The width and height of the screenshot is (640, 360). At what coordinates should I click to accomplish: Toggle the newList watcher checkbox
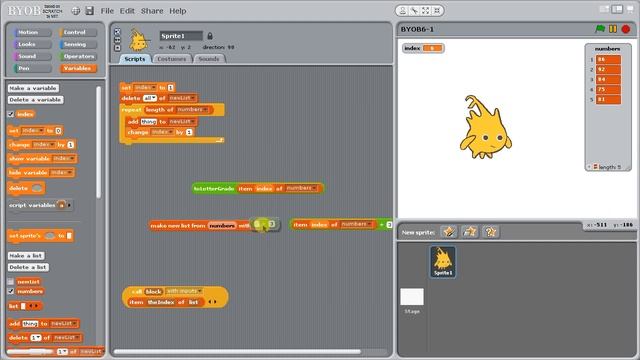click(11, 281)
